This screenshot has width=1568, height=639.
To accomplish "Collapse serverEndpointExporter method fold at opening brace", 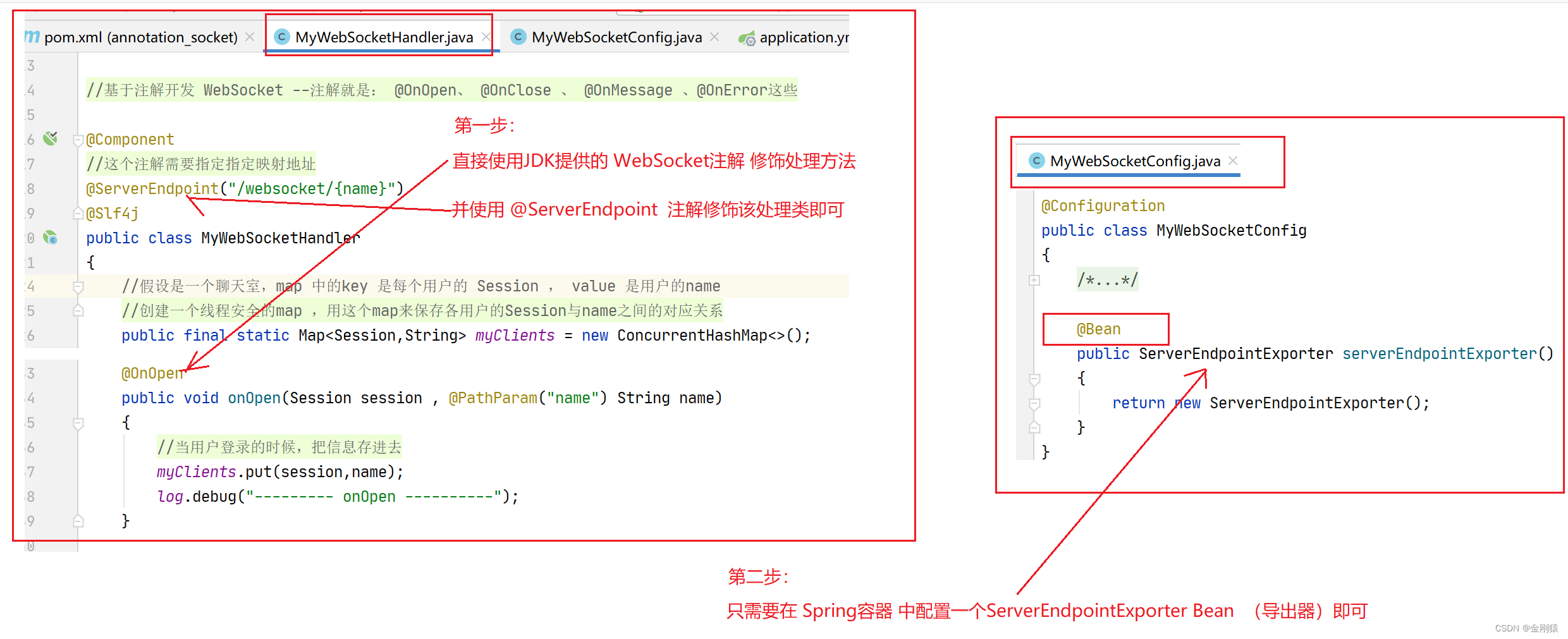I will tap(1034, 379).
